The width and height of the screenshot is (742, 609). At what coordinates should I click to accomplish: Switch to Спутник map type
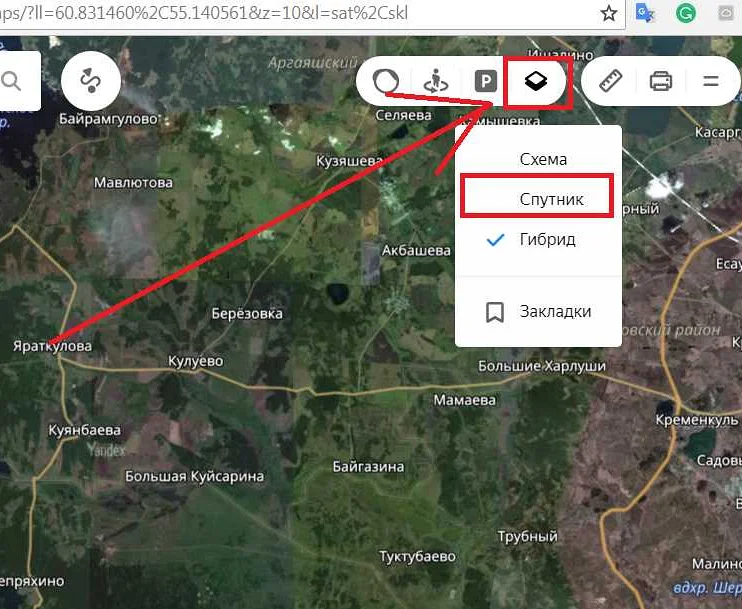tap(550, 199)
